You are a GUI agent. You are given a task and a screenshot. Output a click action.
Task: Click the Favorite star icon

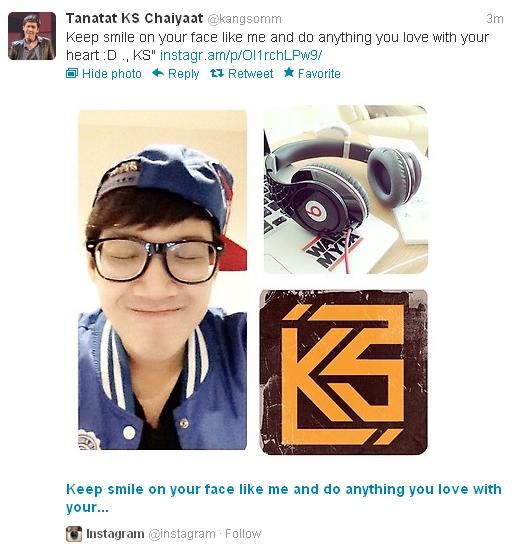289,73
